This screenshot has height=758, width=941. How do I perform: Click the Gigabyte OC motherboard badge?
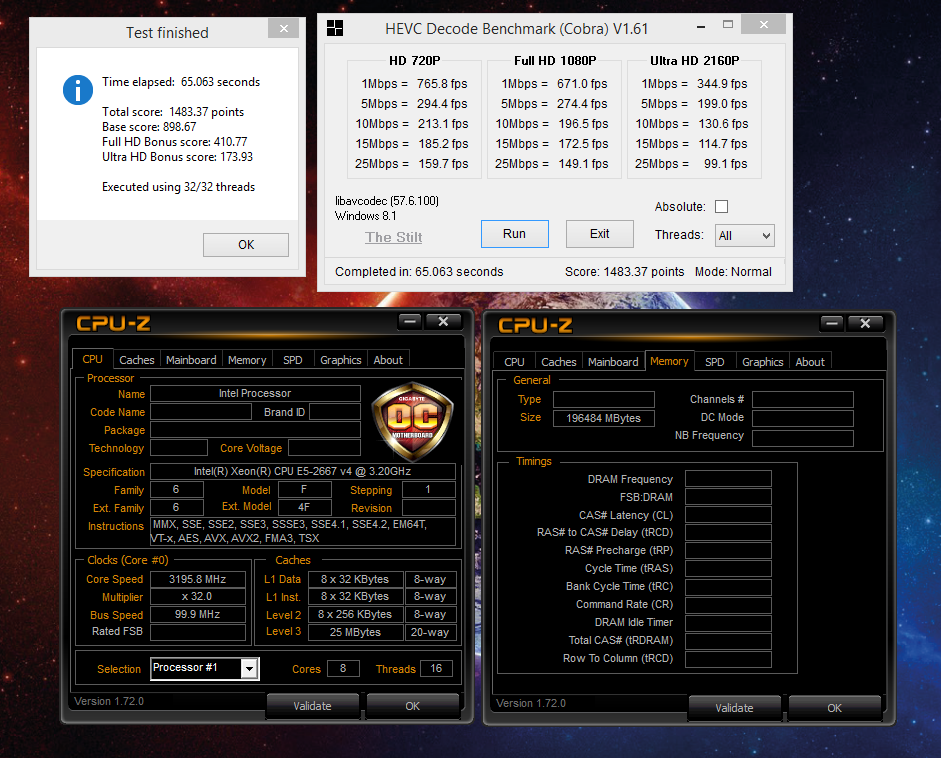(x=412, y=422)
